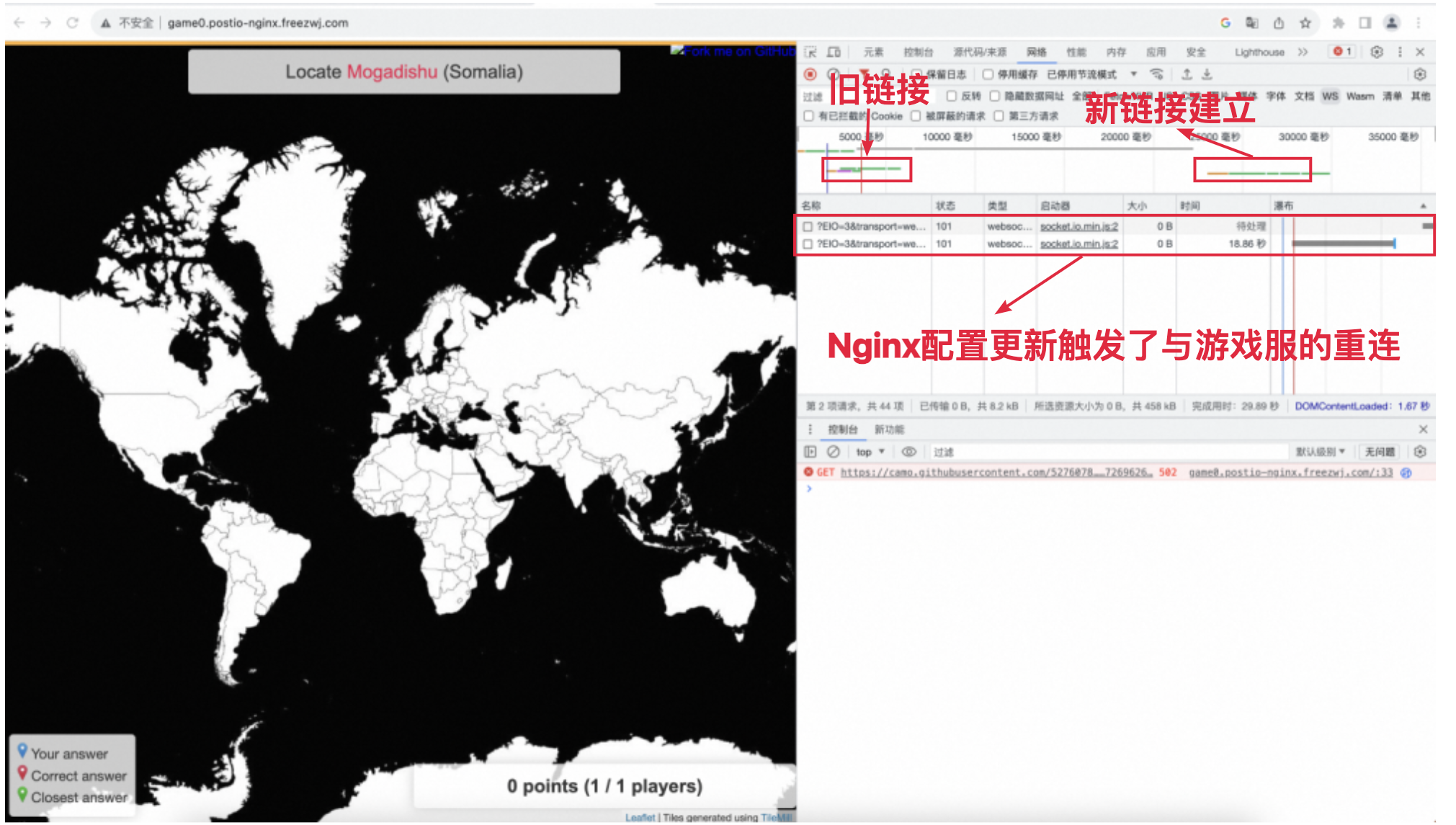Image resolution: width=1456 pixels, height=825 pixels.
Task: Toggle the device toolbar icon
Action: pyautogui.click(x=834, y=52)
